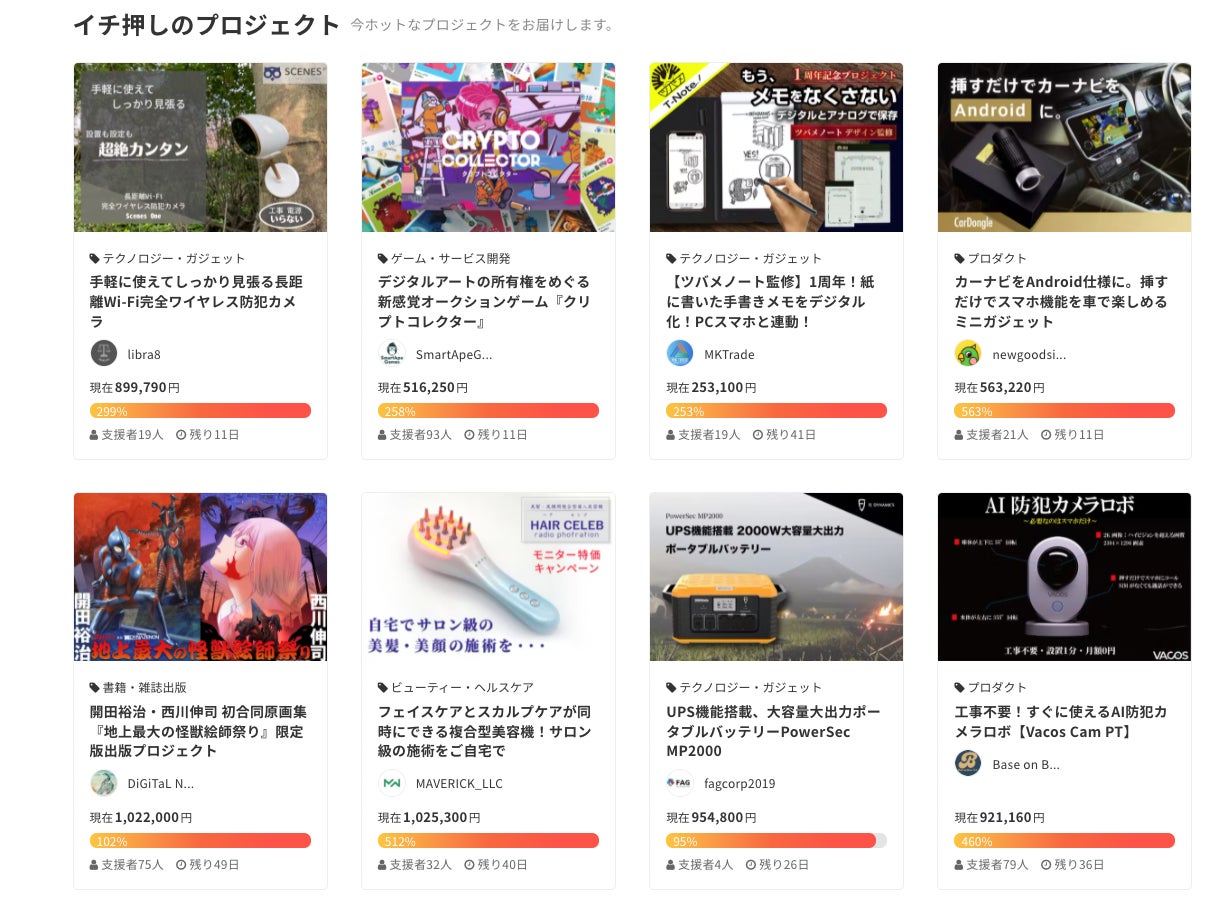
Task: Click CarDongle Android car-navi thumbnail
Action: tap(1064, 148)
